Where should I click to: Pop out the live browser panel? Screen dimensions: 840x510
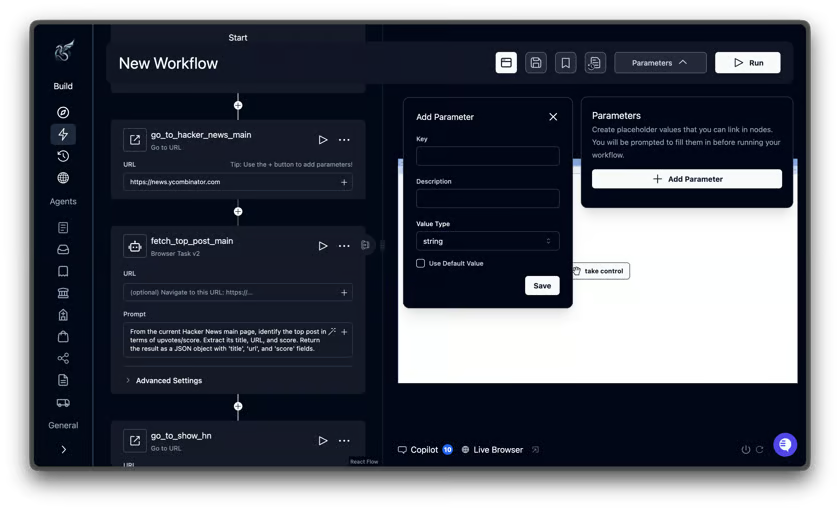tap(535, 450)
